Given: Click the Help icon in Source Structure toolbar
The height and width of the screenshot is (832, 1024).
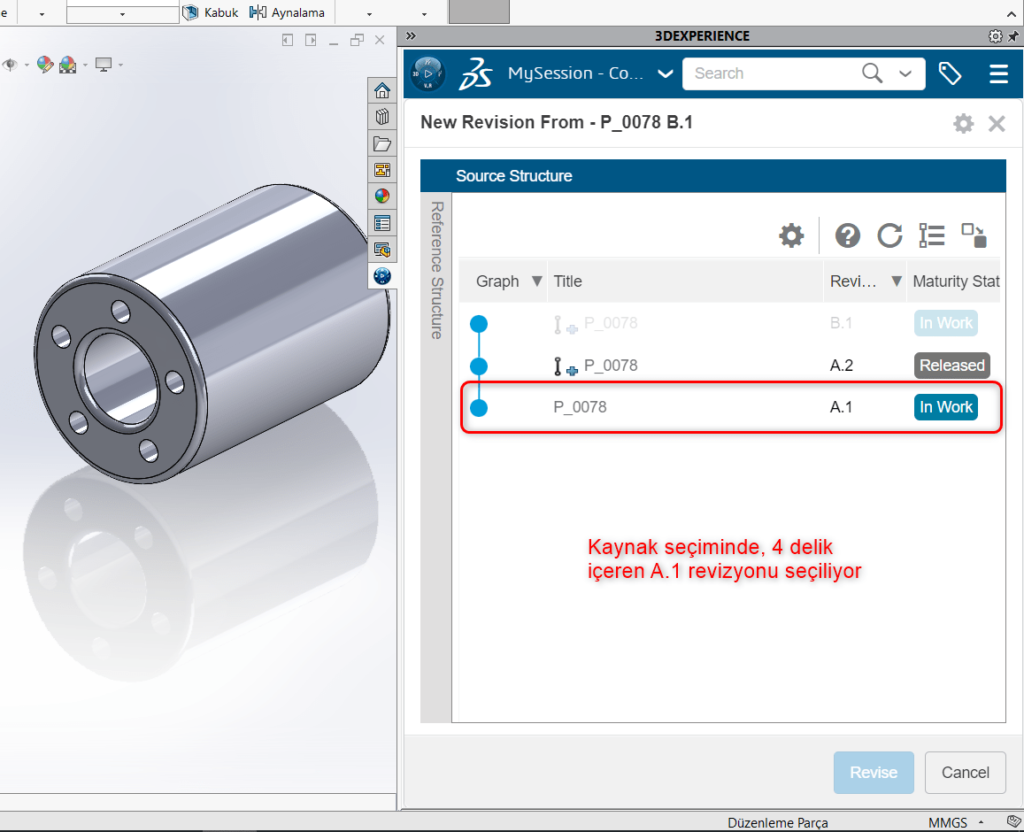Looking at the screenshot, I should point(847,235).
